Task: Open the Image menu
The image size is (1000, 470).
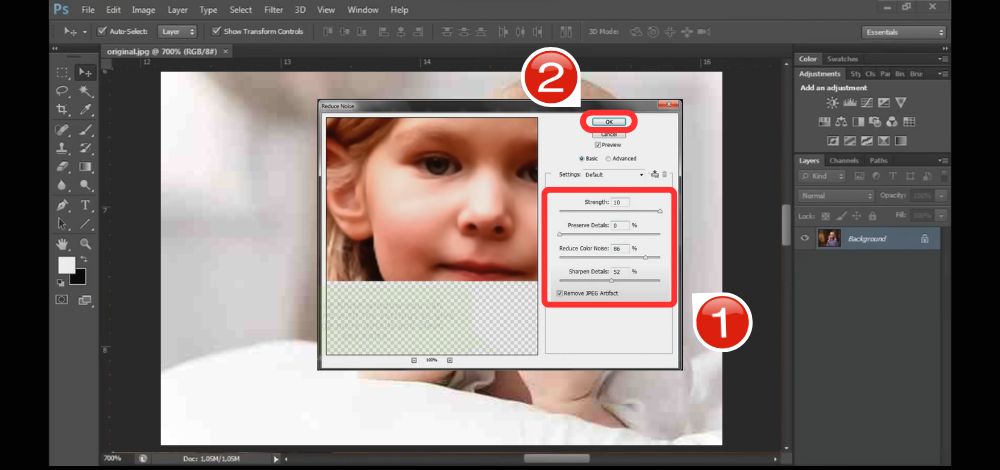Action: coord(143,10)
